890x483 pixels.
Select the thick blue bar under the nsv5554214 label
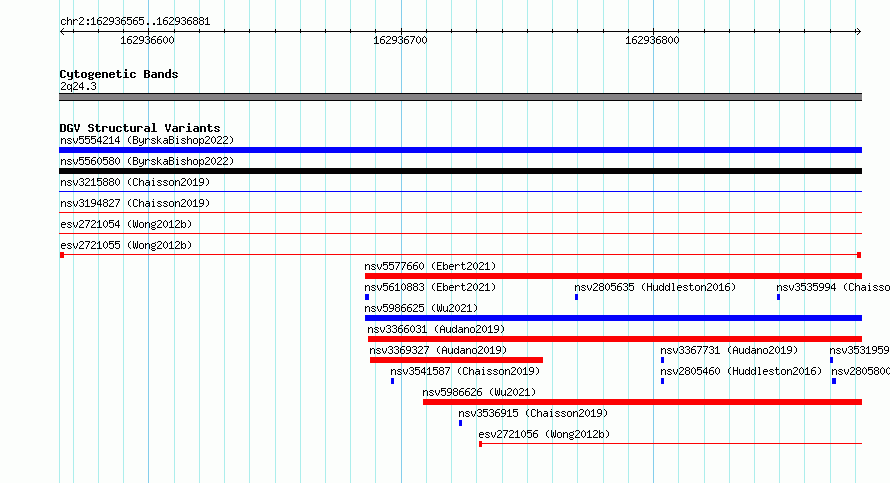click(x=460, y=150)
